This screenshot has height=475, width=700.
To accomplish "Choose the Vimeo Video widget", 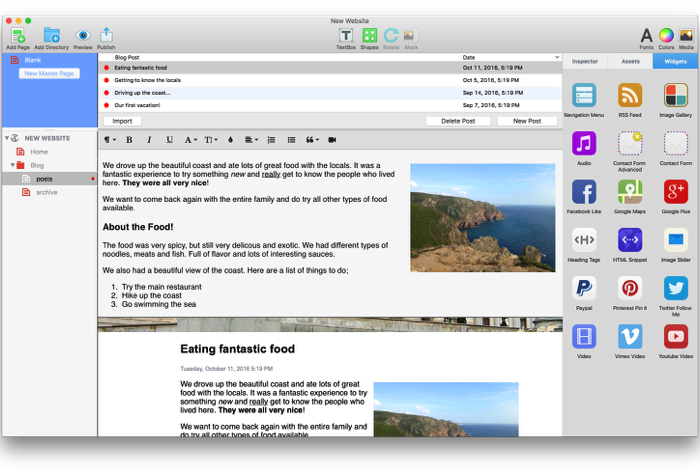I will pyautogui.click(x=630, y=337).
